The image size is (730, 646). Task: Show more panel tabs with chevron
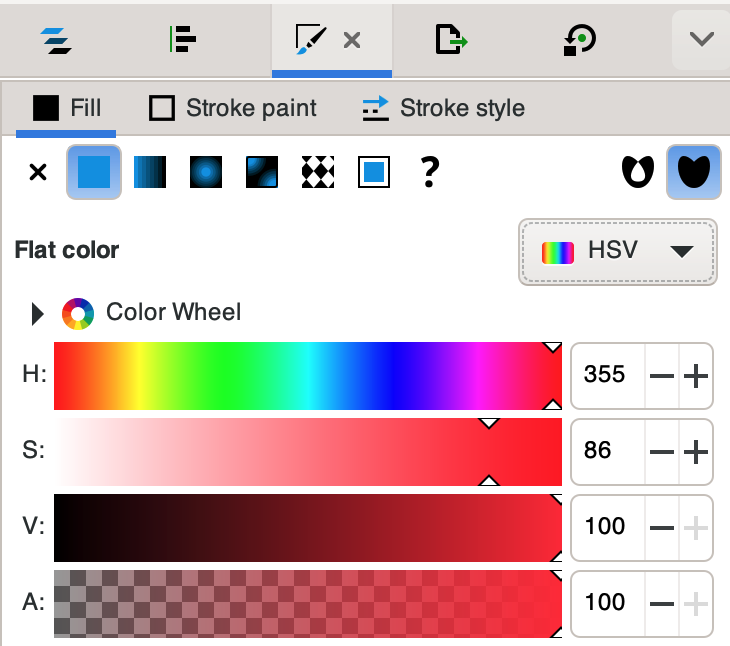pos(702,40)
